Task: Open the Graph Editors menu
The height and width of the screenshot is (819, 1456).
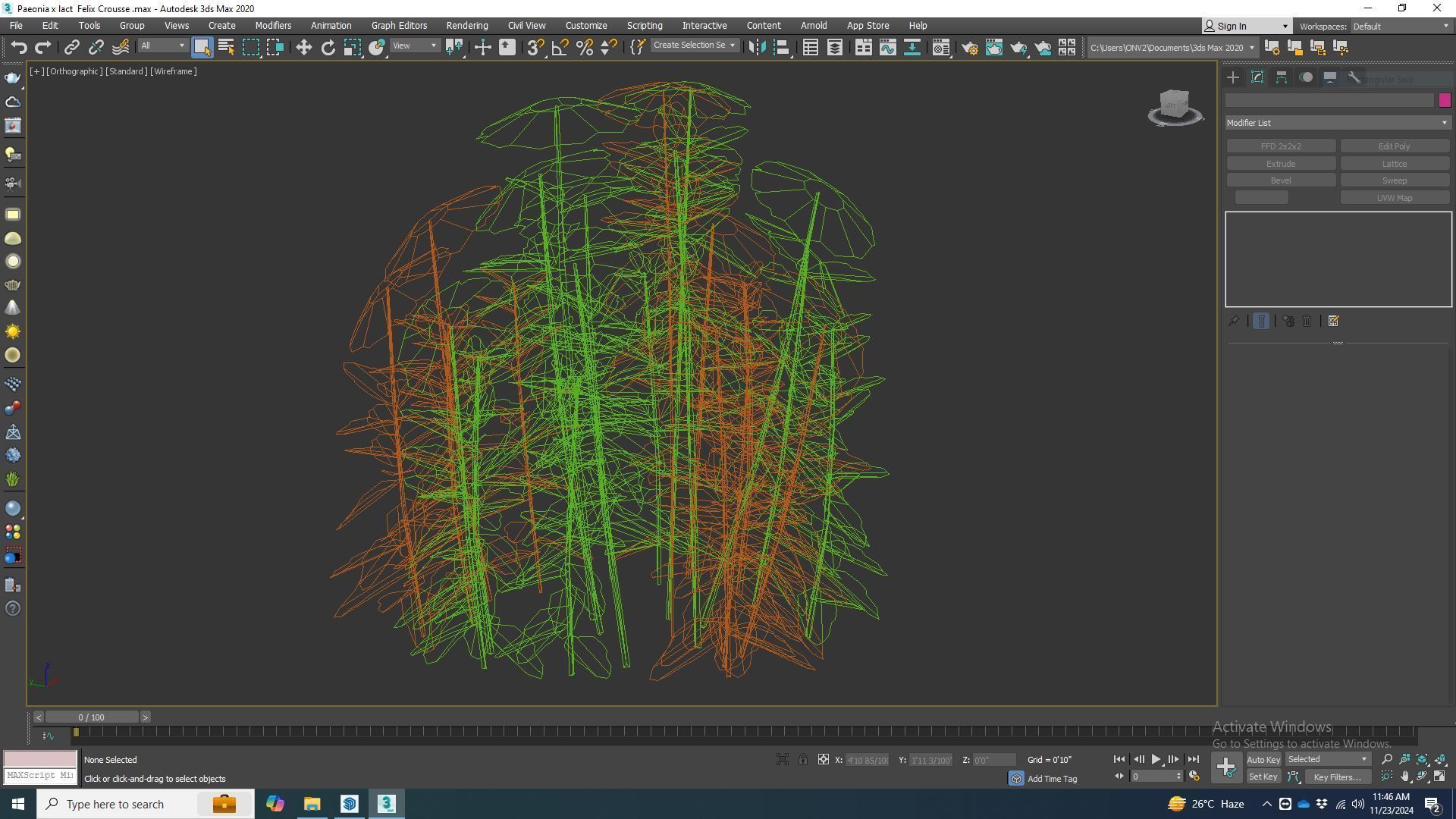Action: point(399,25)
